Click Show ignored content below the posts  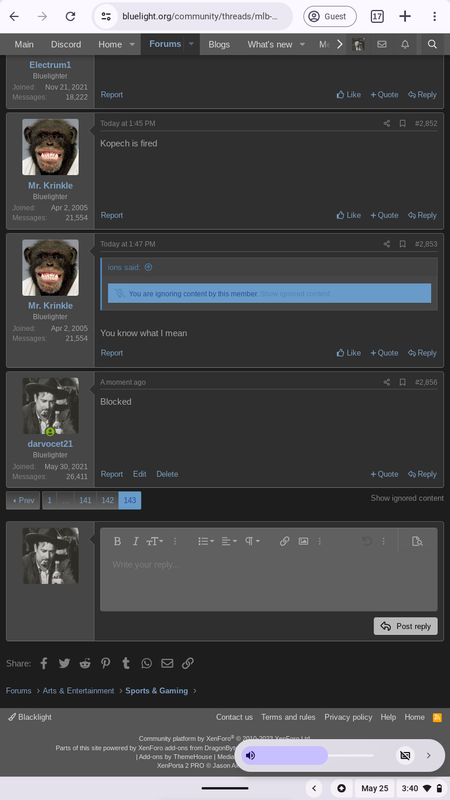[x=407, y=498]
